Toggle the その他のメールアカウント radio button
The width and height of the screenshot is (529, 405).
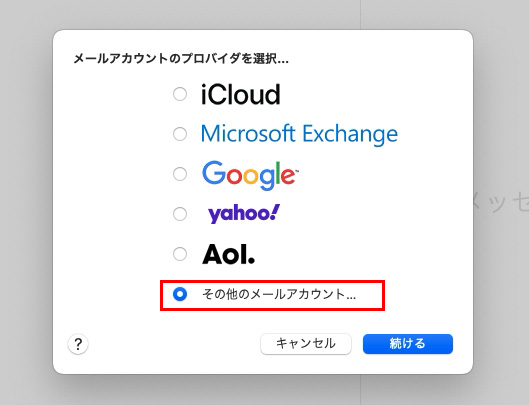coord(180,294)
